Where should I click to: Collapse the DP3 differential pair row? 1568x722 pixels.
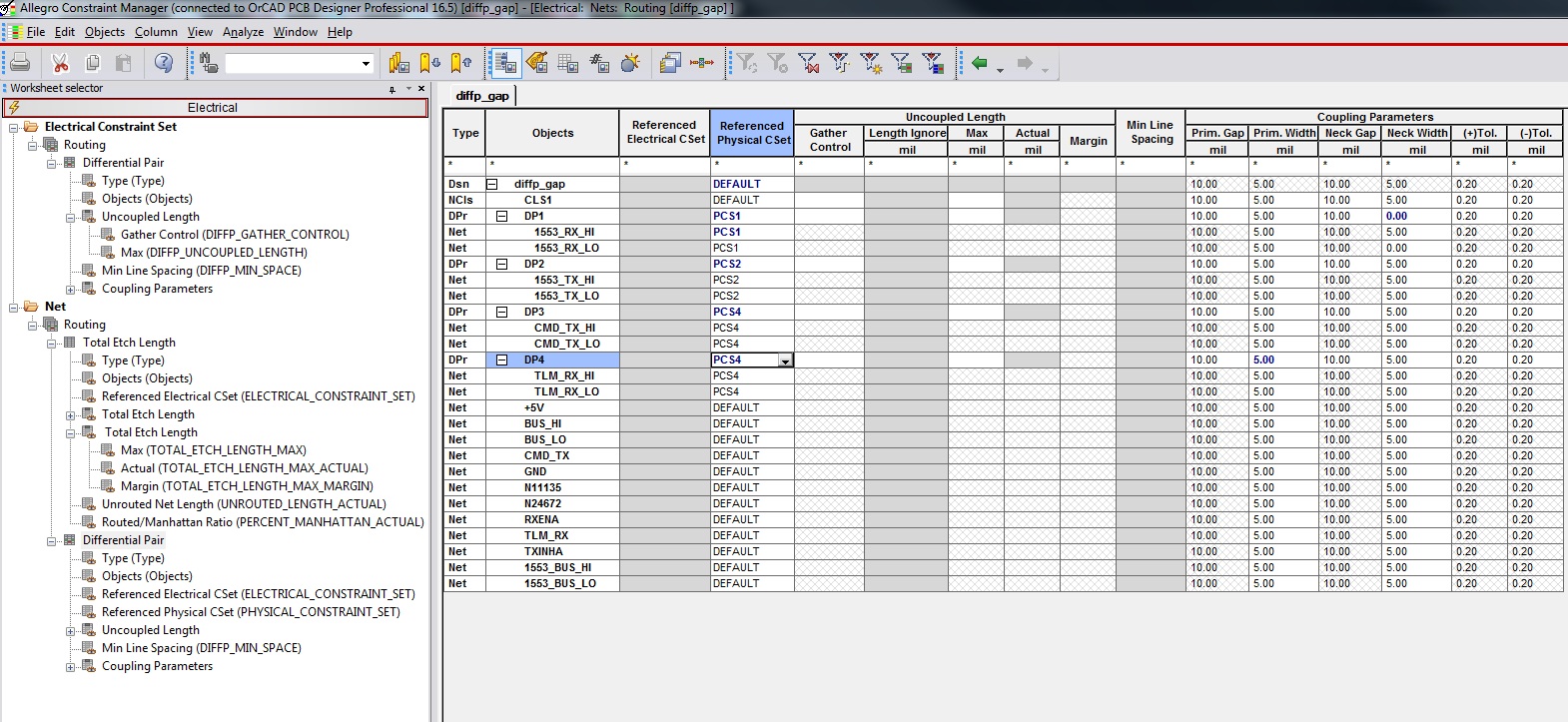(x=502, y=312)
